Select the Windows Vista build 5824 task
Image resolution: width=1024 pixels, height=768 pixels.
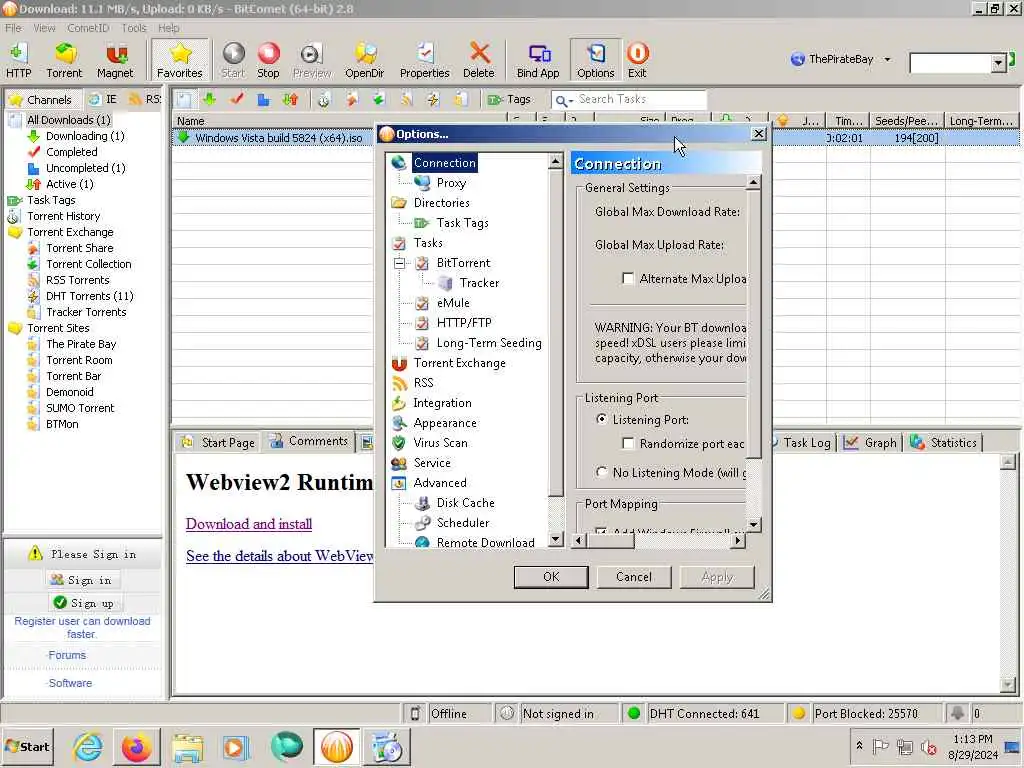click(x=278, y=138)
